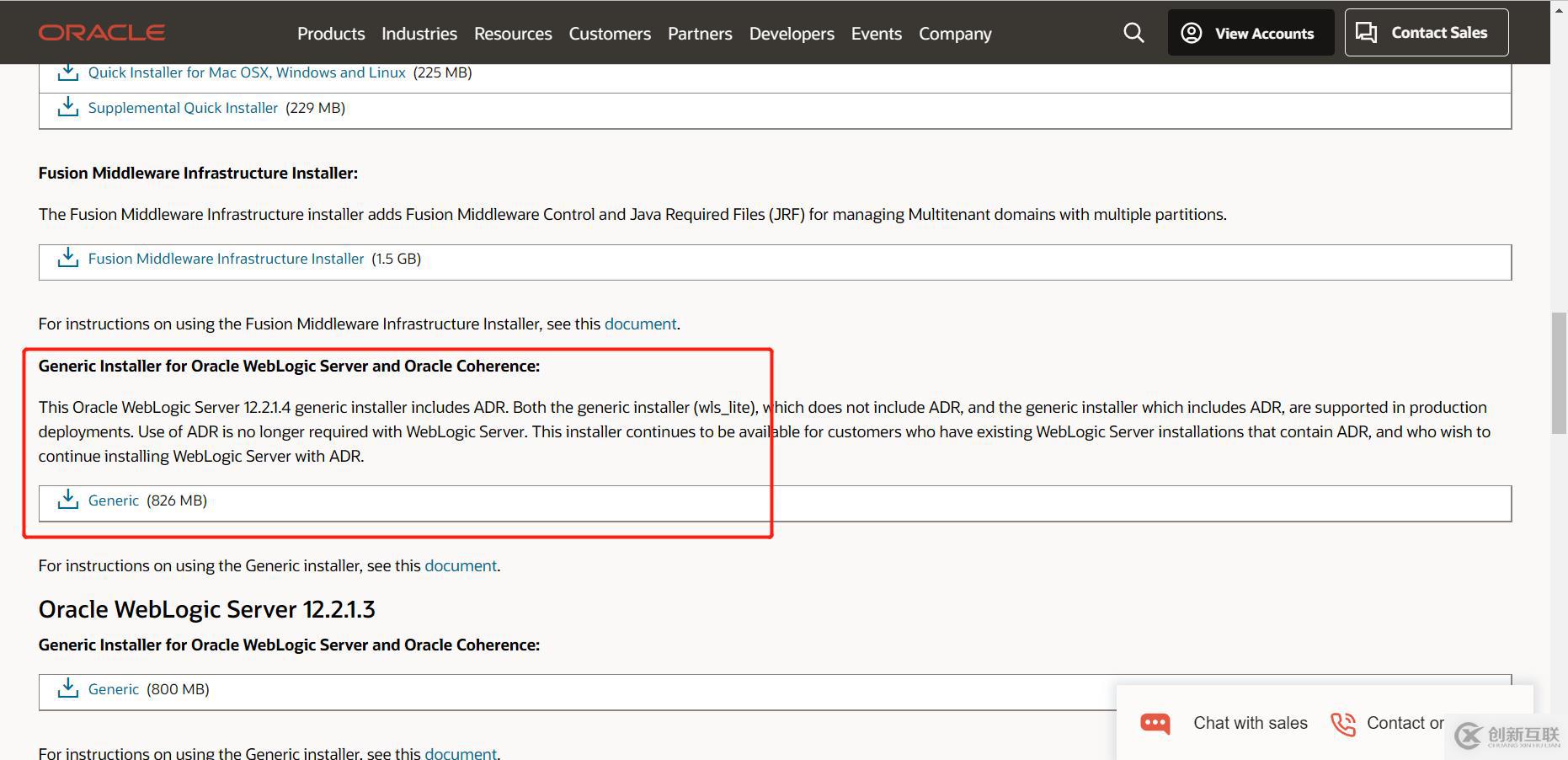Image resolution: width=1568 pixels, height=760 pixels.
Task: Click the (800 MB) size text
Action: click(x=178, y=689)
